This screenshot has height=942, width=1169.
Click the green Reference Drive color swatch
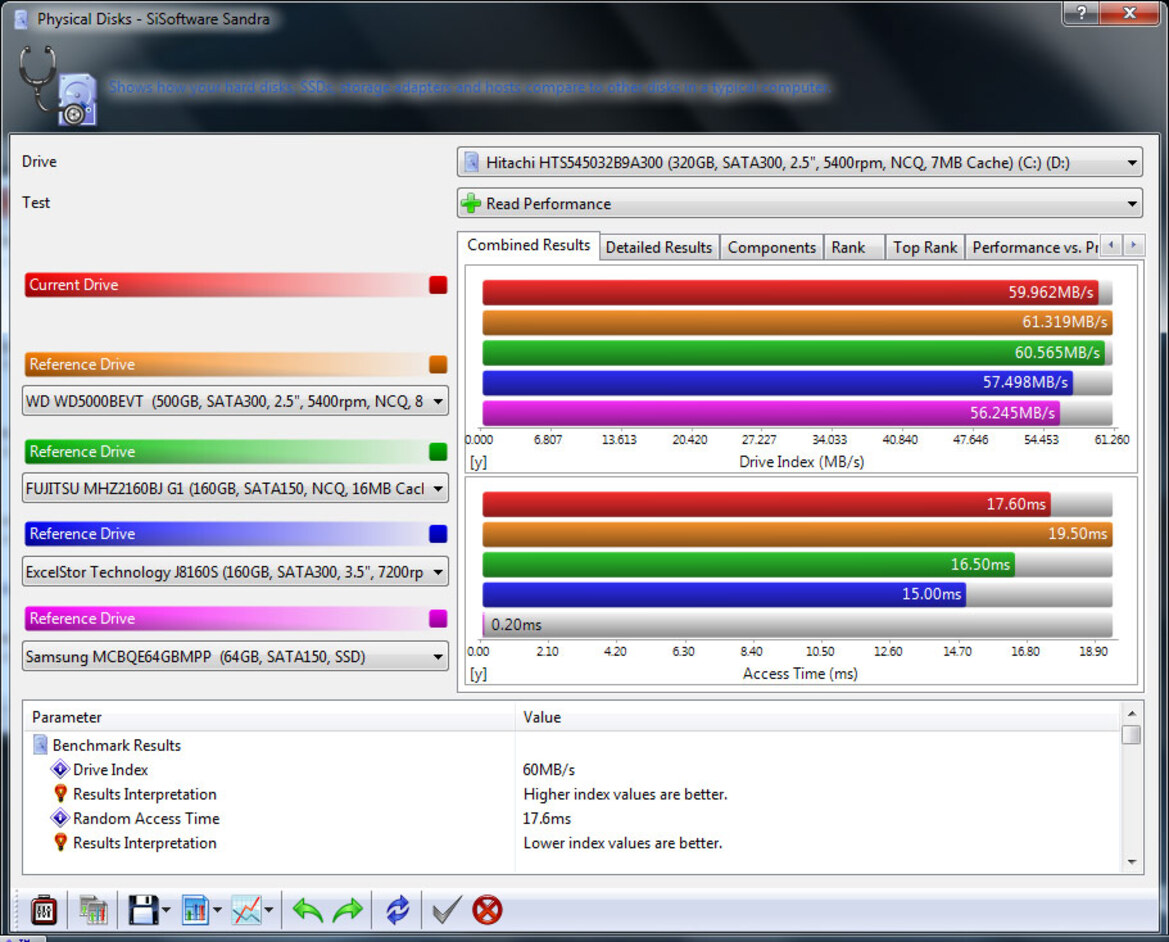coord(438,452)
